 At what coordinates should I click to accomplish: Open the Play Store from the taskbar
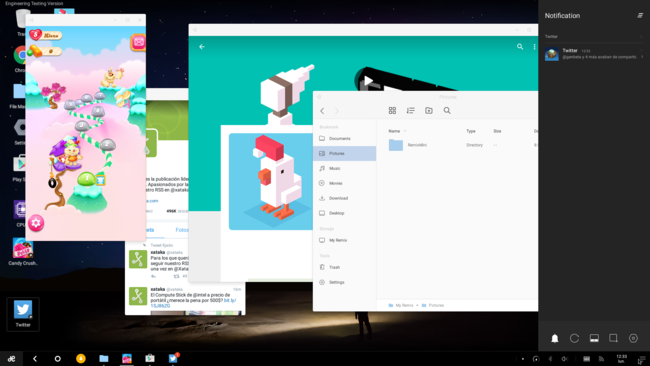click(x=150, y=359)
